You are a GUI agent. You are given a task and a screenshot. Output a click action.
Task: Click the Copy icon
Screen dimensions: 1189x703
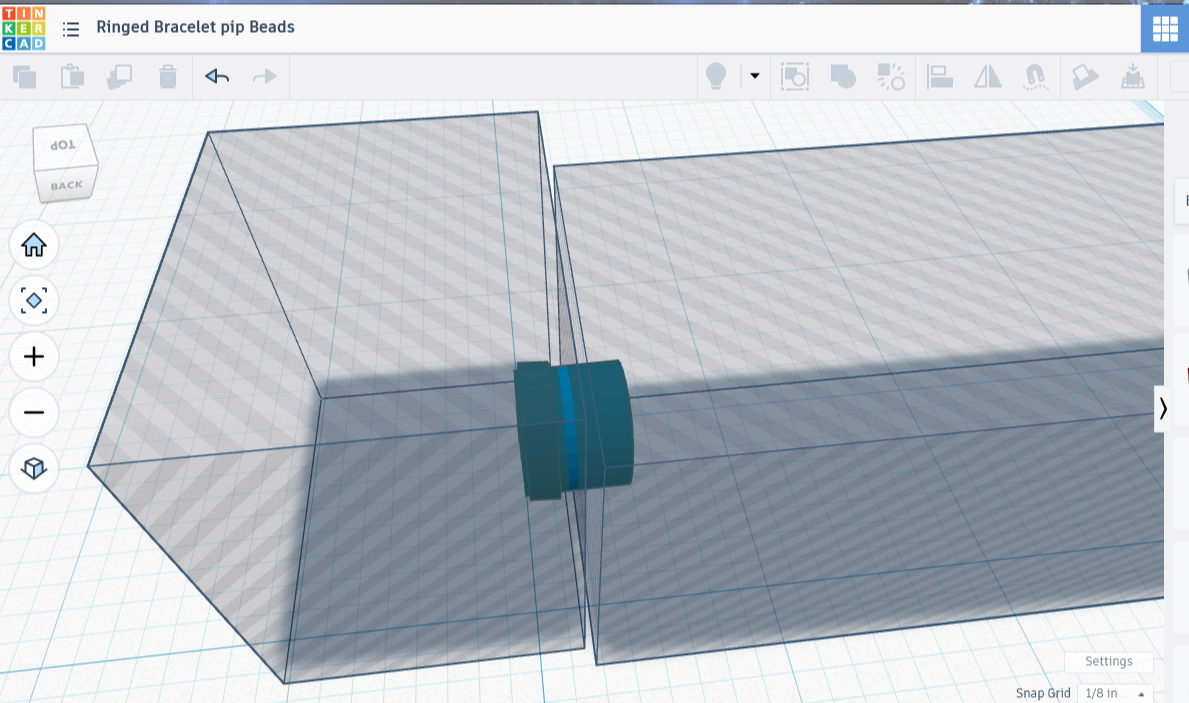pyautogui.click(x=24, y=77)
